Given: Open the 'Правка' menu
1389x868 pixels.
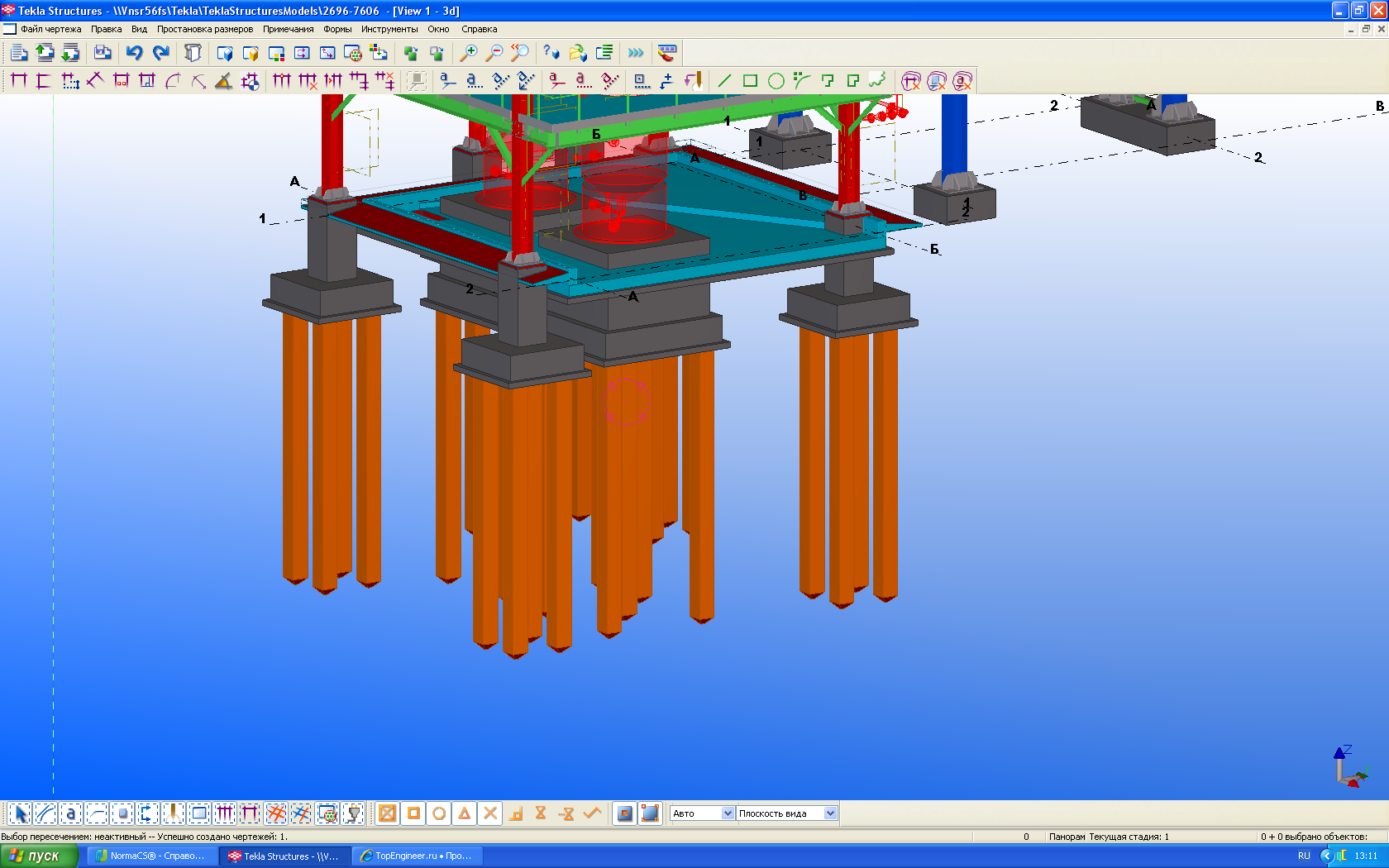Looking at the screenshot, I should click(x=107, y=29).
